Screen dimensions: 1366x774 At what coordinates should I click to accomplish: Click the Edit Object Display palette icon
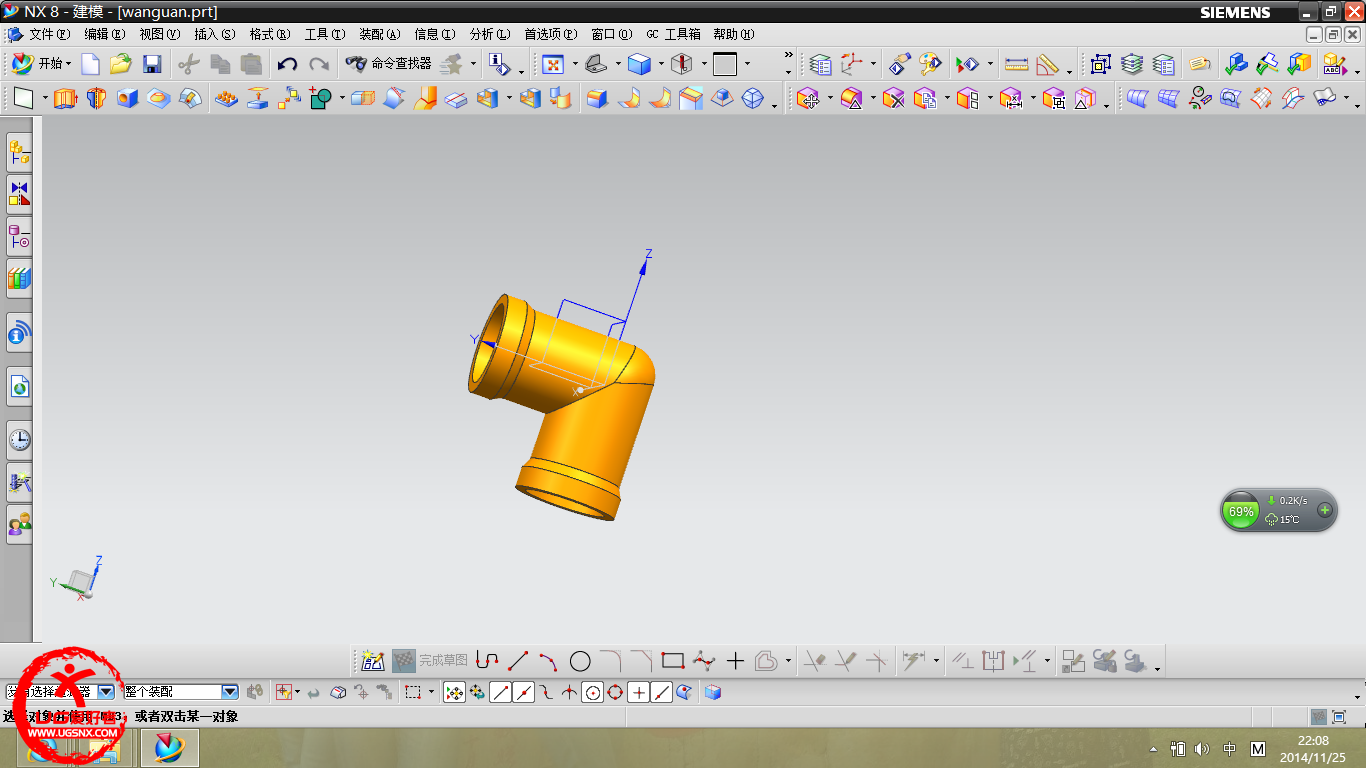(931, 65)
